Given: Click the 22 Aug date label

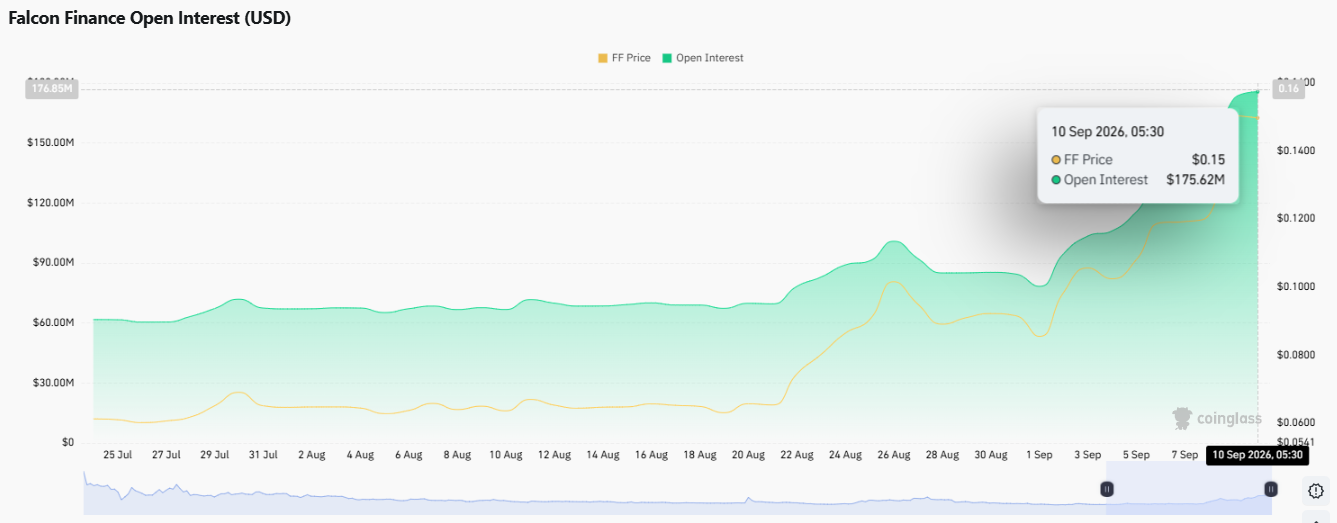Looking at the screenshot, I should tap(797, 454).
